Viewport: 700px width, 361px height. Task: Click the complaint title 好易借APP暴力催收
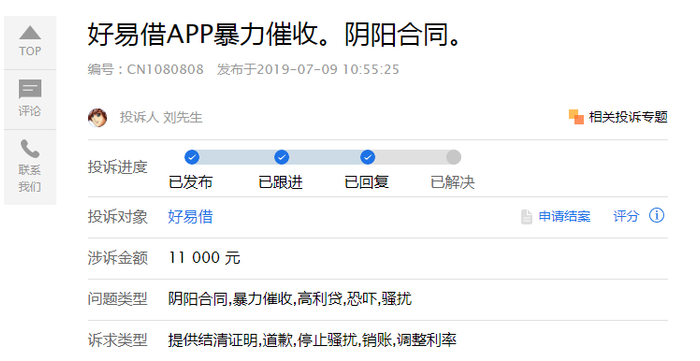[202, 35]
